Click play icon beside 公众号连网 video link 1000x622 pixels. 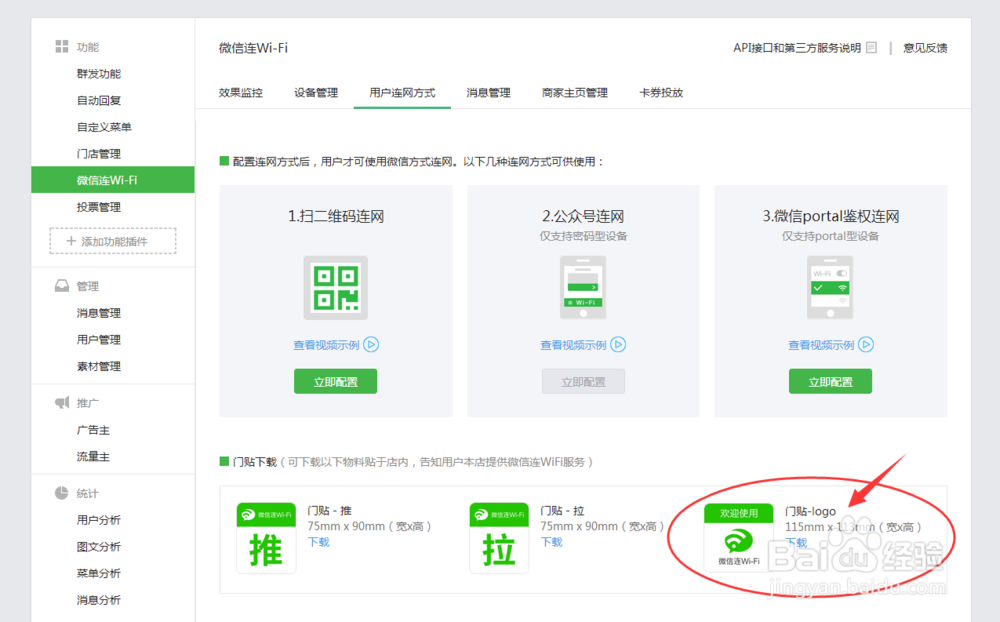pyautogui.click(x=618, y=344)
